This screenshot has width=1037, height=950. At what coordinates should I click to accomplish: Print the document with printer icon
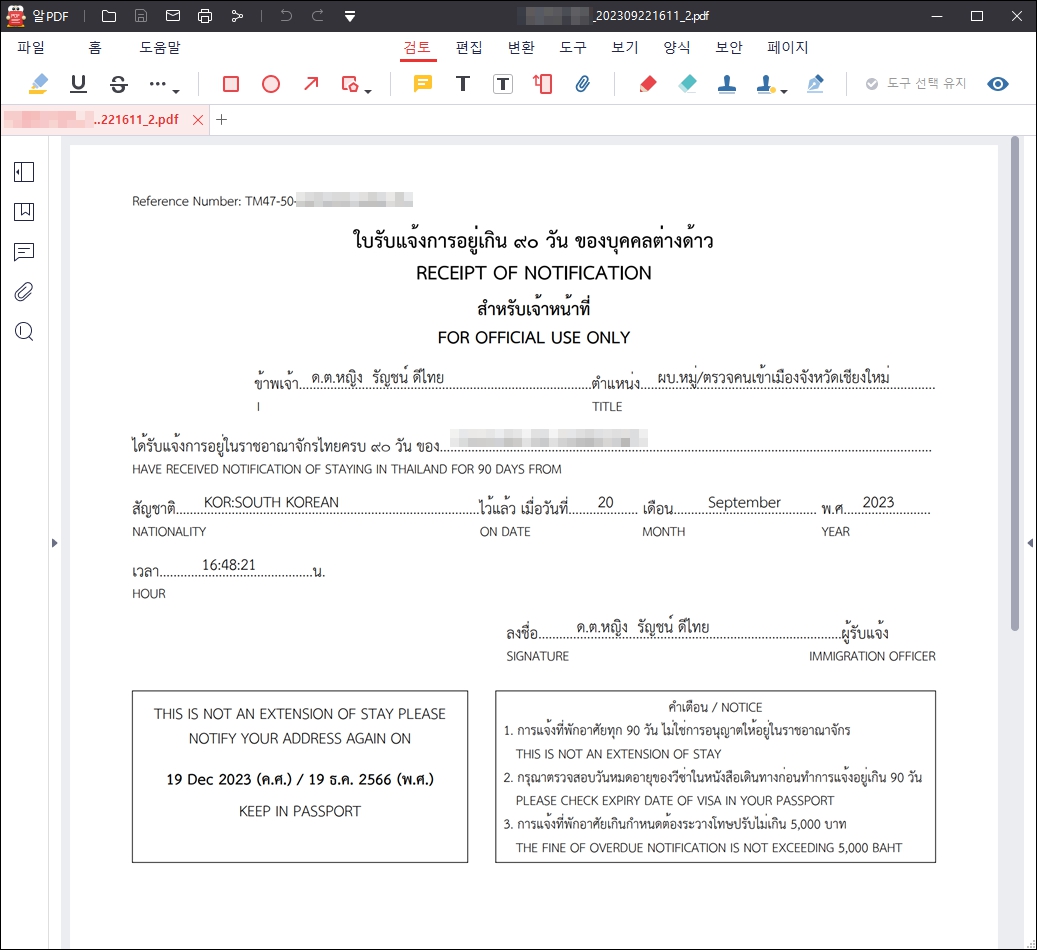tap(205, 16)
